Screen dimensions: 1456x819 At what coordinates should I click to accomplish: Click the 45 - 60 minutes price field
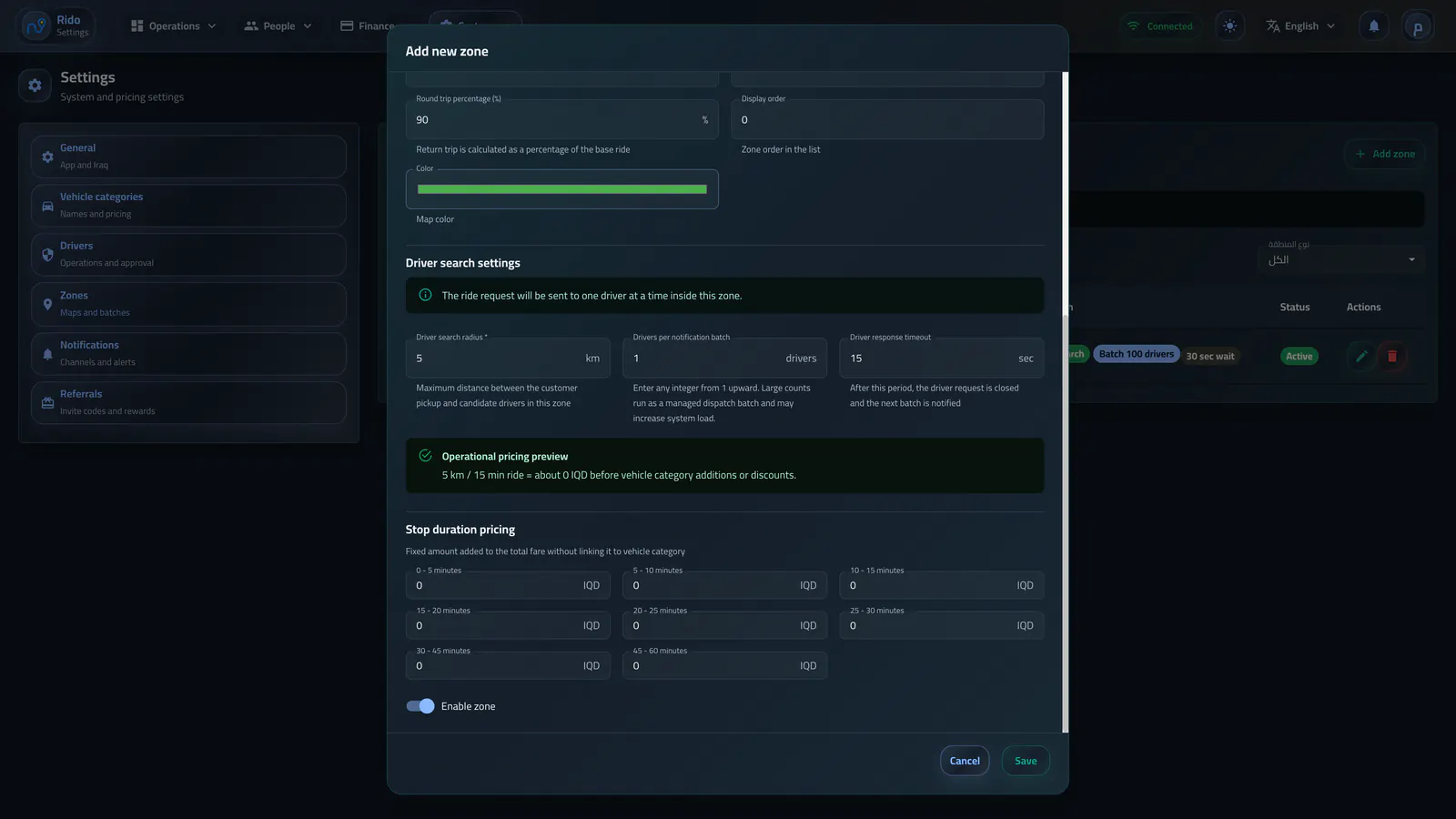(724, 665)
